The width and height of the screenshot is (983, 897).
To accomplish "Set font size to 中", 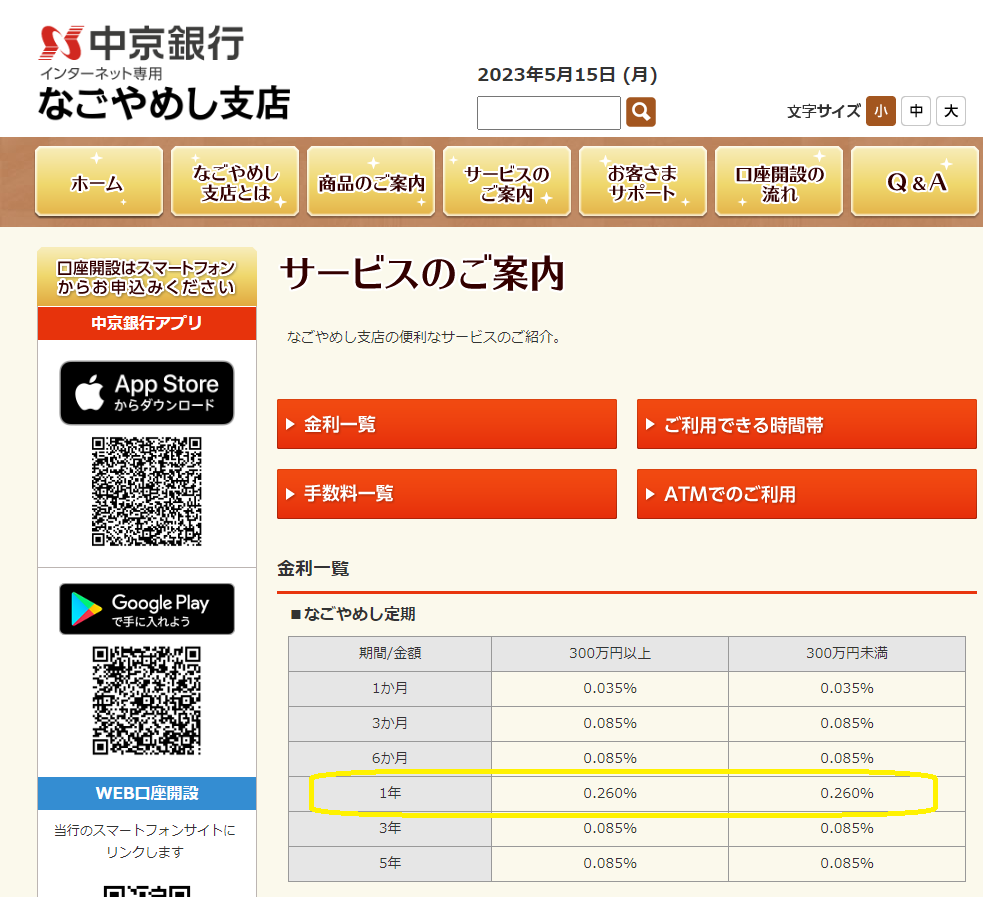I will point(916,111).
